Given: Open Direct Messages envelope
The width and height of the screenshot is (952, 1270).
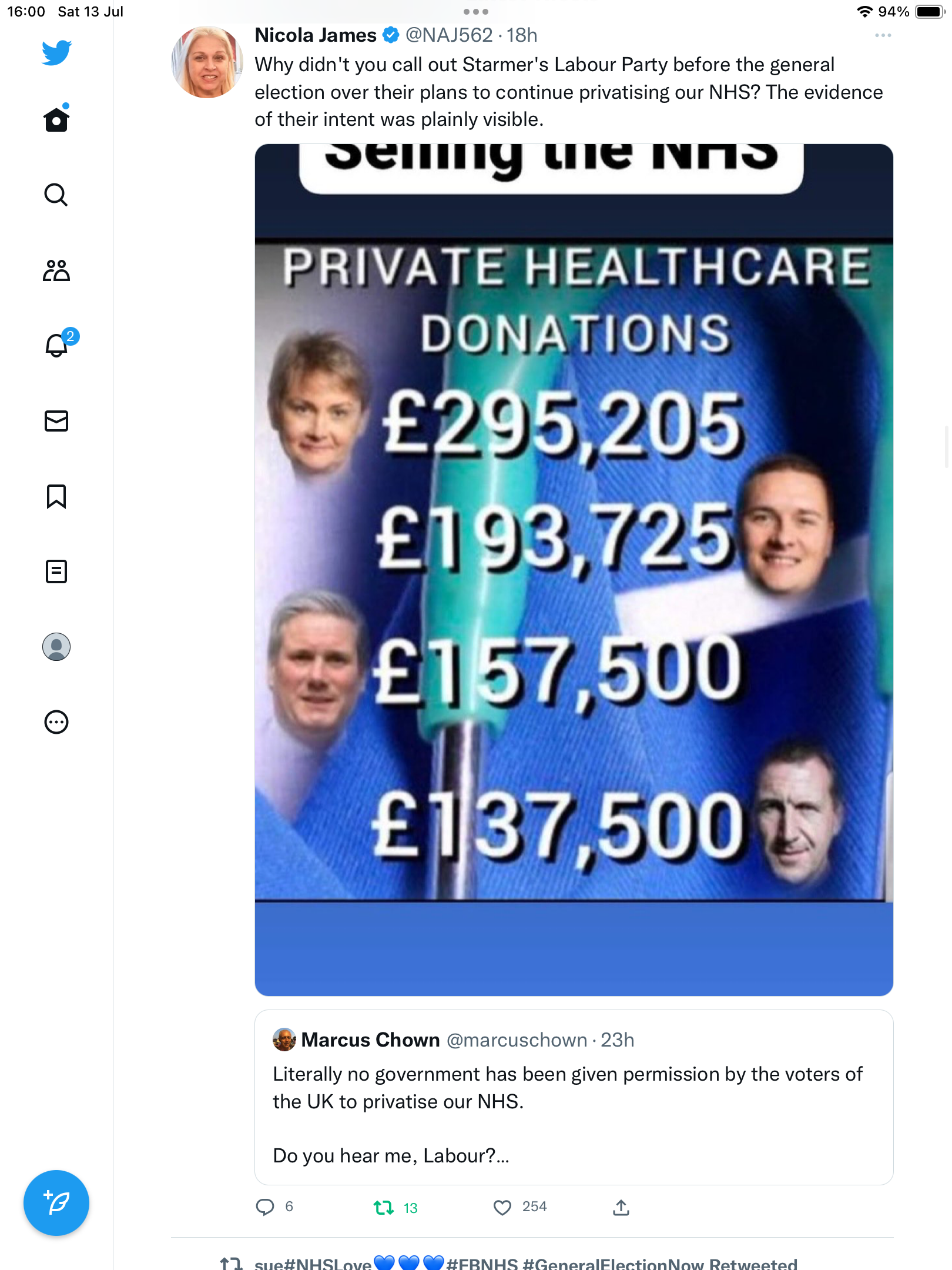Looking at the screenshot, I should [x=56, y=421].
